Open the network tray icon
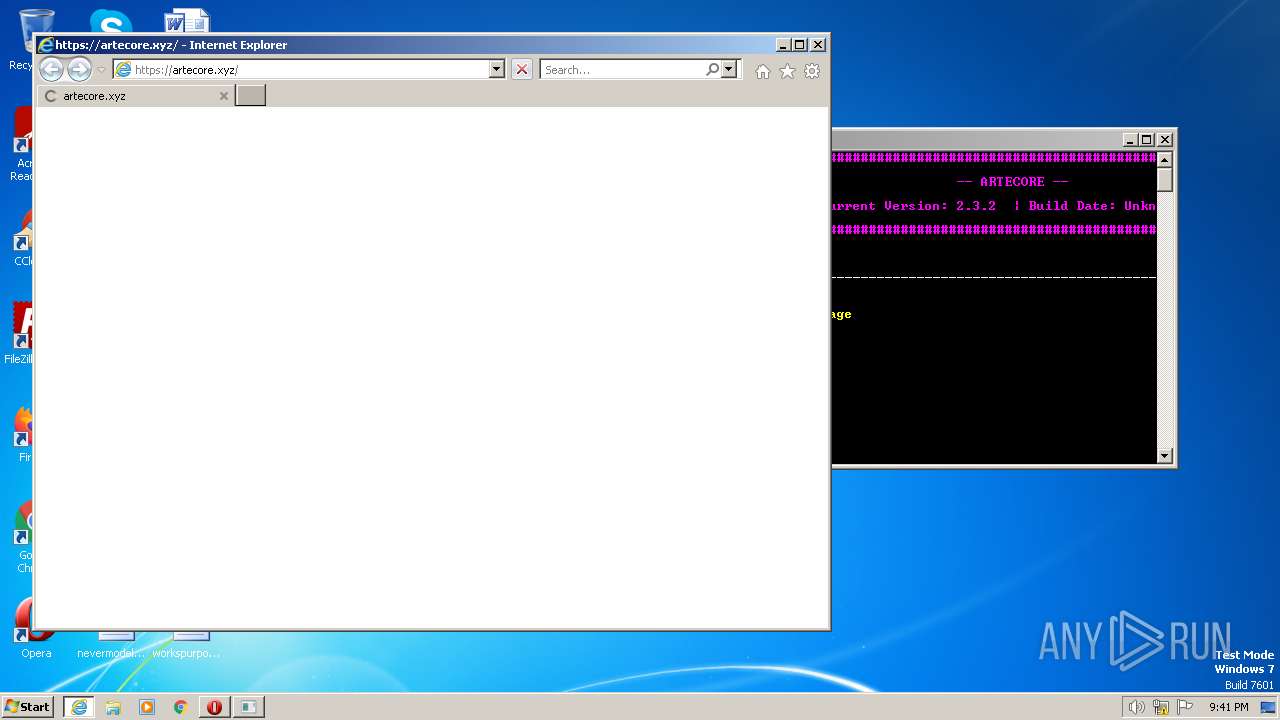The width and height of the screenshot is (1280, 720). (x=1161, y=707)
